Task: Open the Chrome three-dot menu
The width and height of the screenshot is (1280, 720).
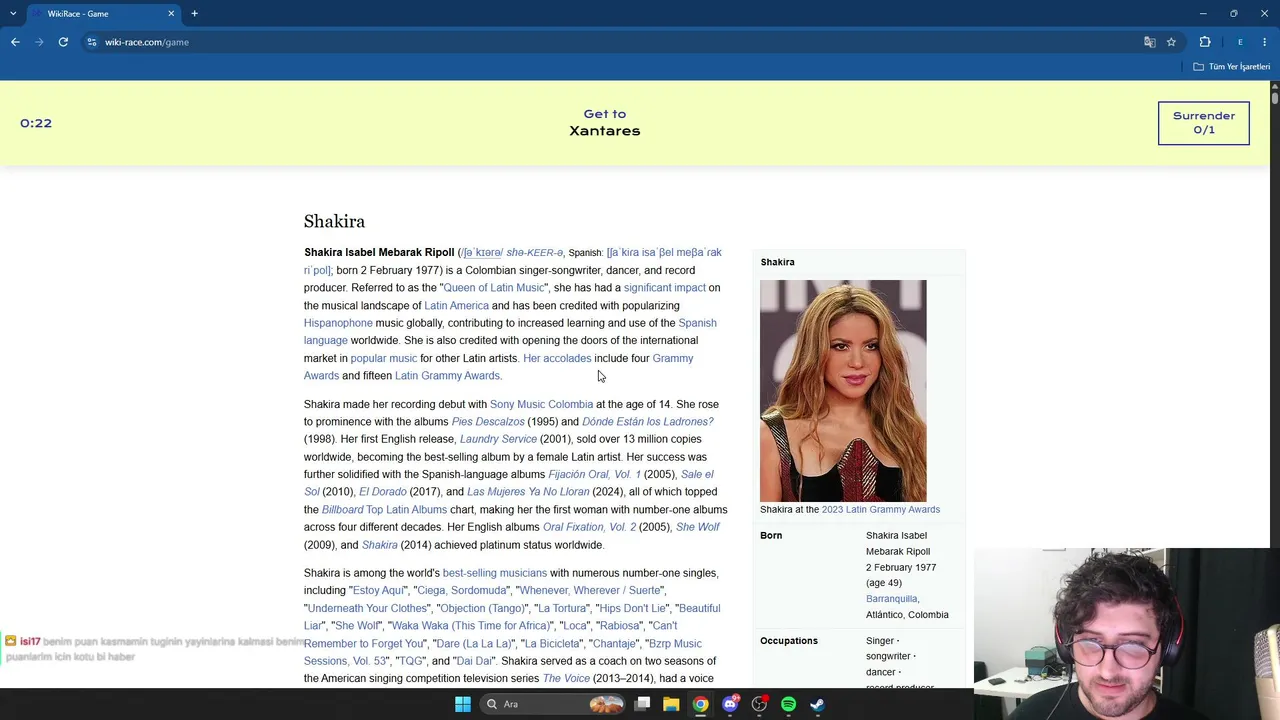Action: coord(1265,42)
